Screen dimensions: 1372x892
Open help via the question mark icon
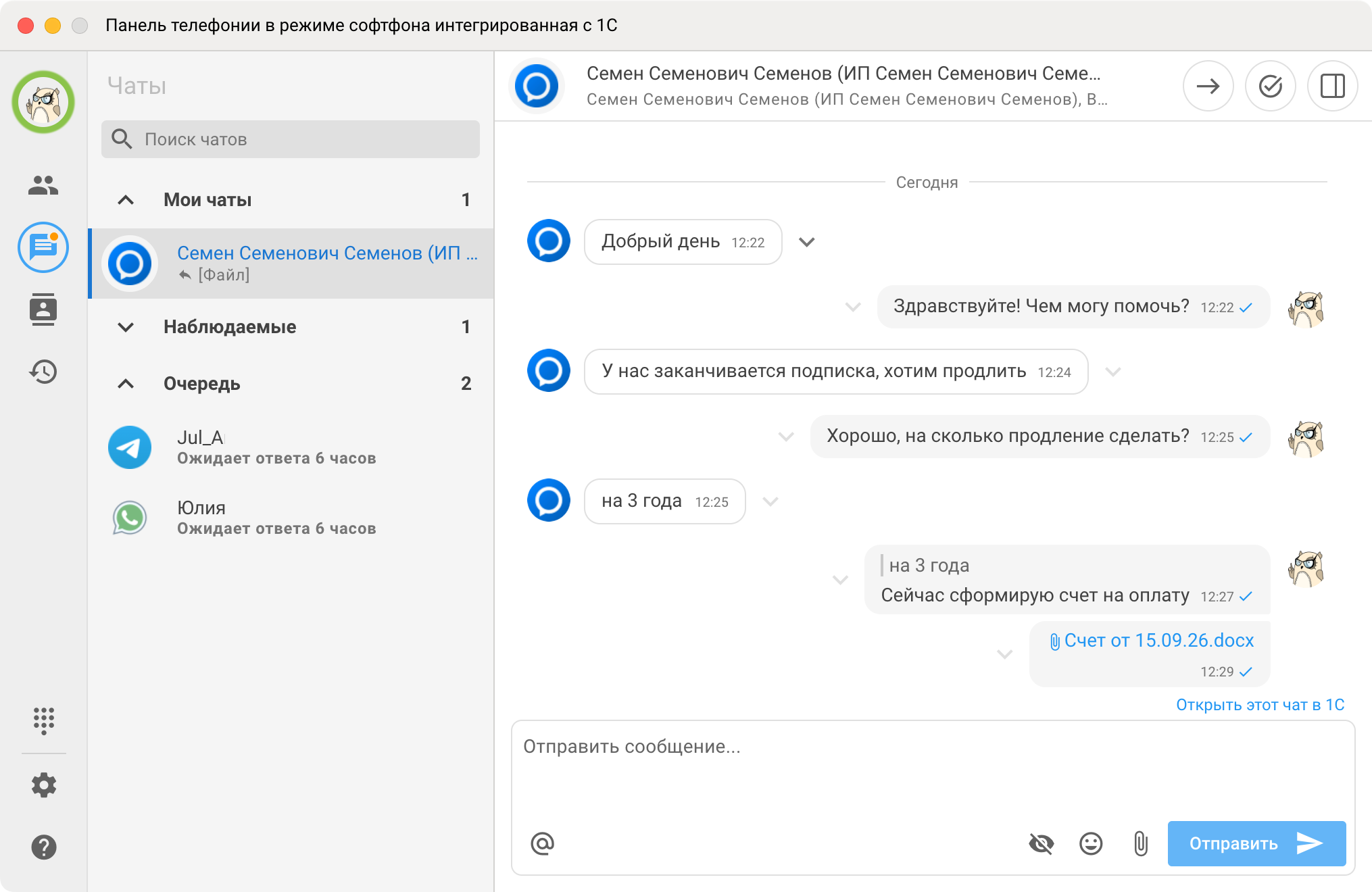pyautogui.click(x=43, y=847)
